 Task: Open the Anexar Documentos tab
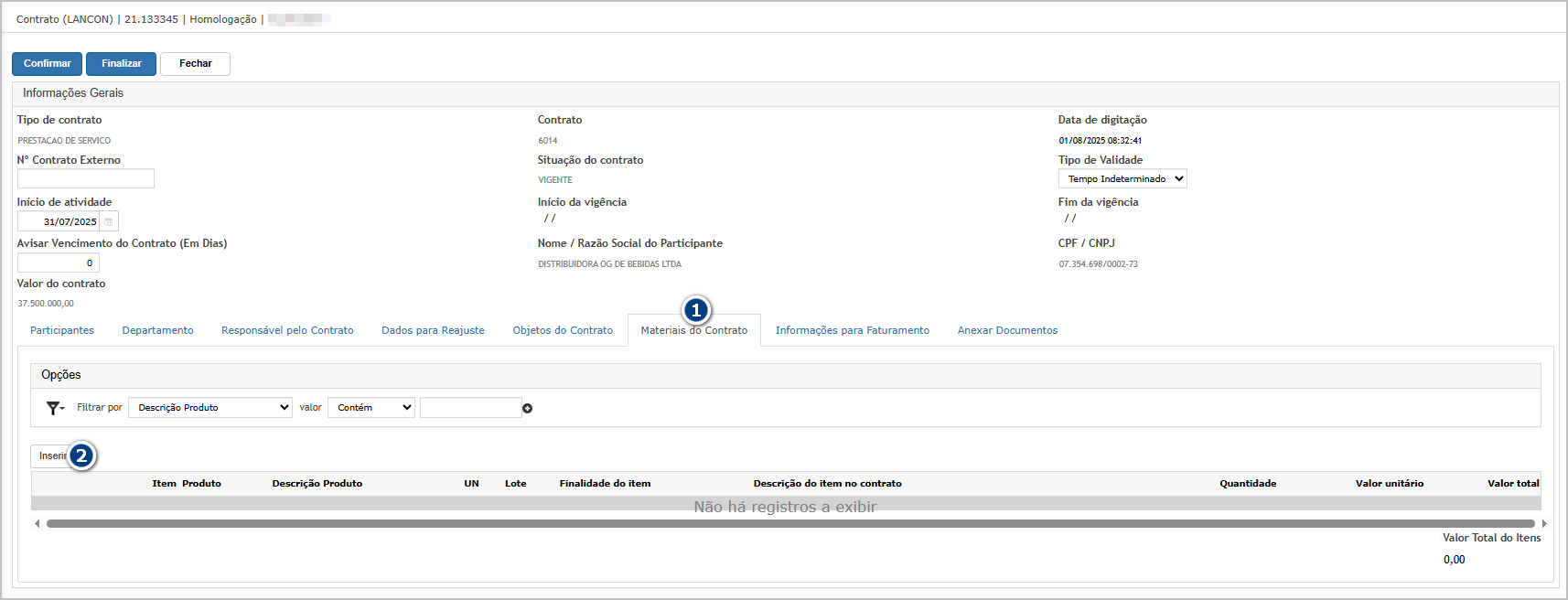[1007, 330]
